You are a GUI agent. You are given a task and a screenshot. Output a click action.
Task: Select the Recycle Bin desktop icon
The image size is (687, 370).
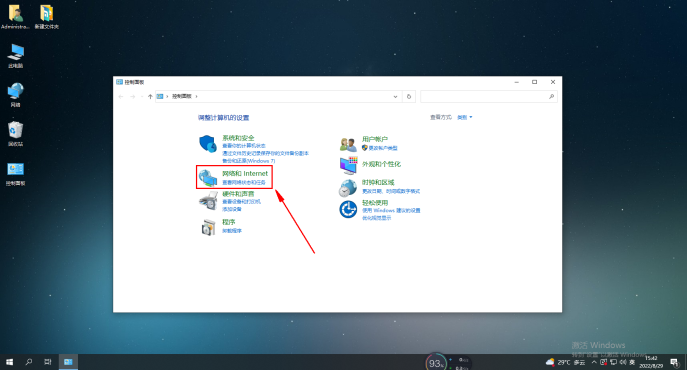click(x=15, y=134)
